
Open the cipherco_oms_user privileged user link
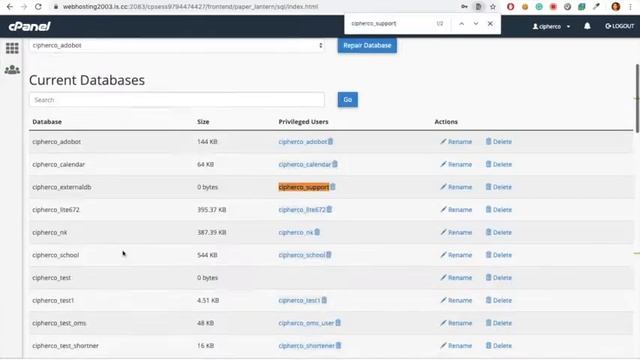click(306, 323)
